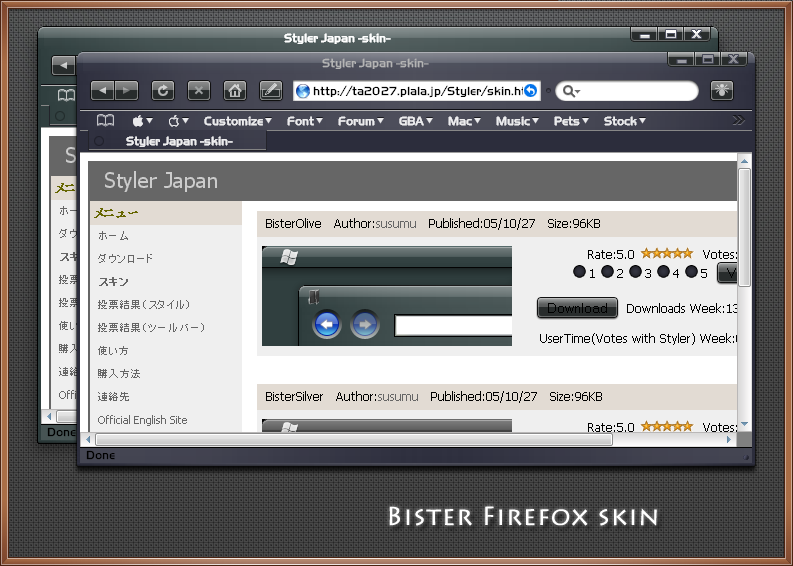Click the 購入方法 menu link
This screenshot has width=793, height=566.
pos(119,374)
